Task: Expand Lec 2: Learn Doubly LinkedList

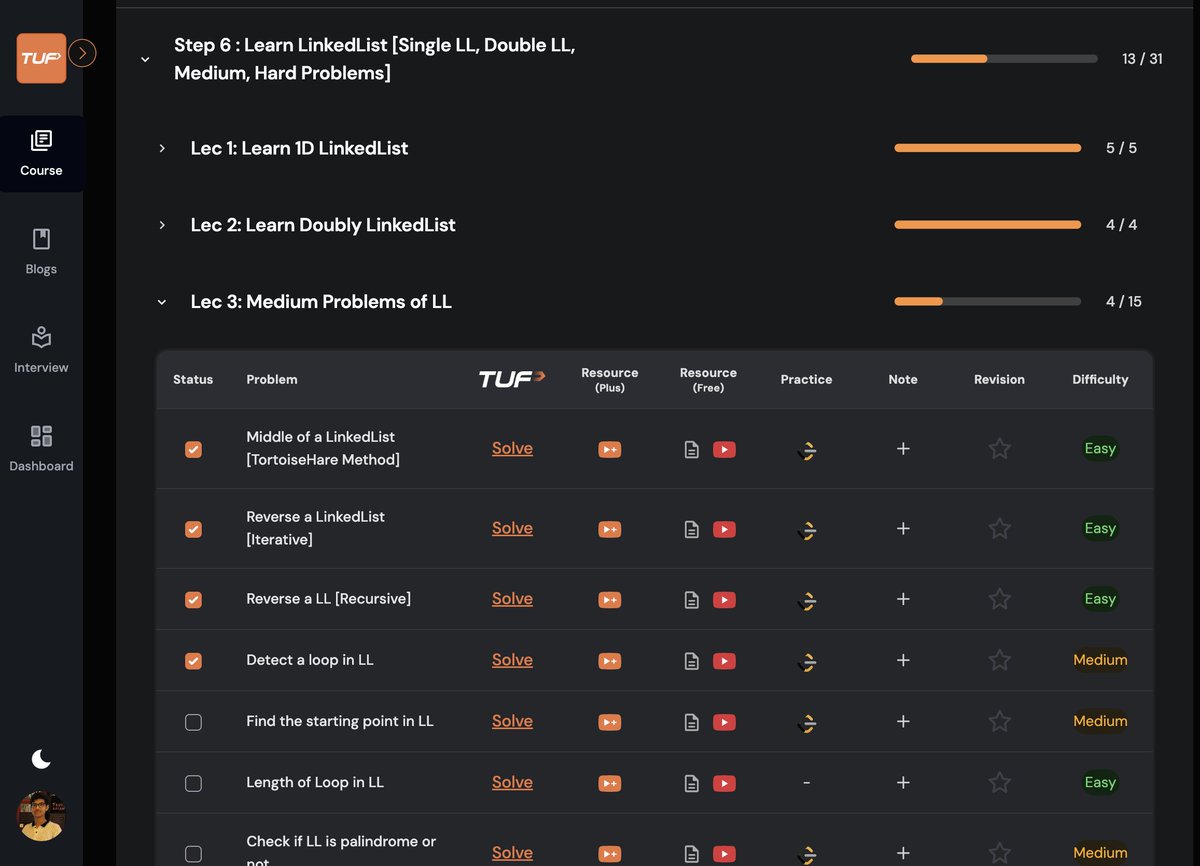Action: pyautogui.click(x=162, y=225)
